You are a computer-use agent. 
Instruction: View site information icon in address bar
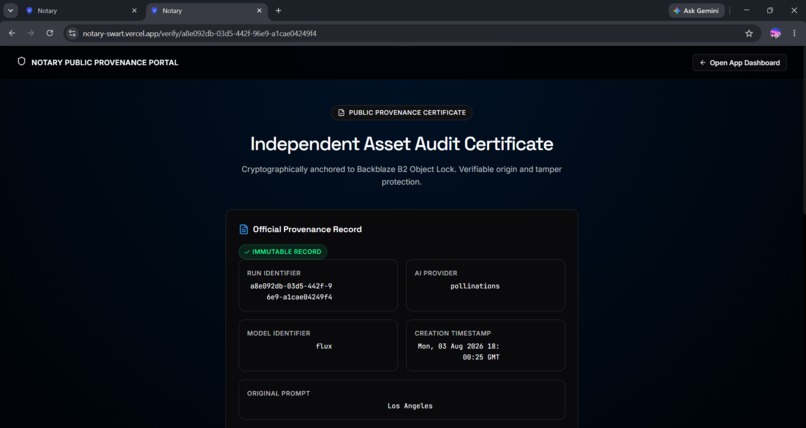[72, 33]
